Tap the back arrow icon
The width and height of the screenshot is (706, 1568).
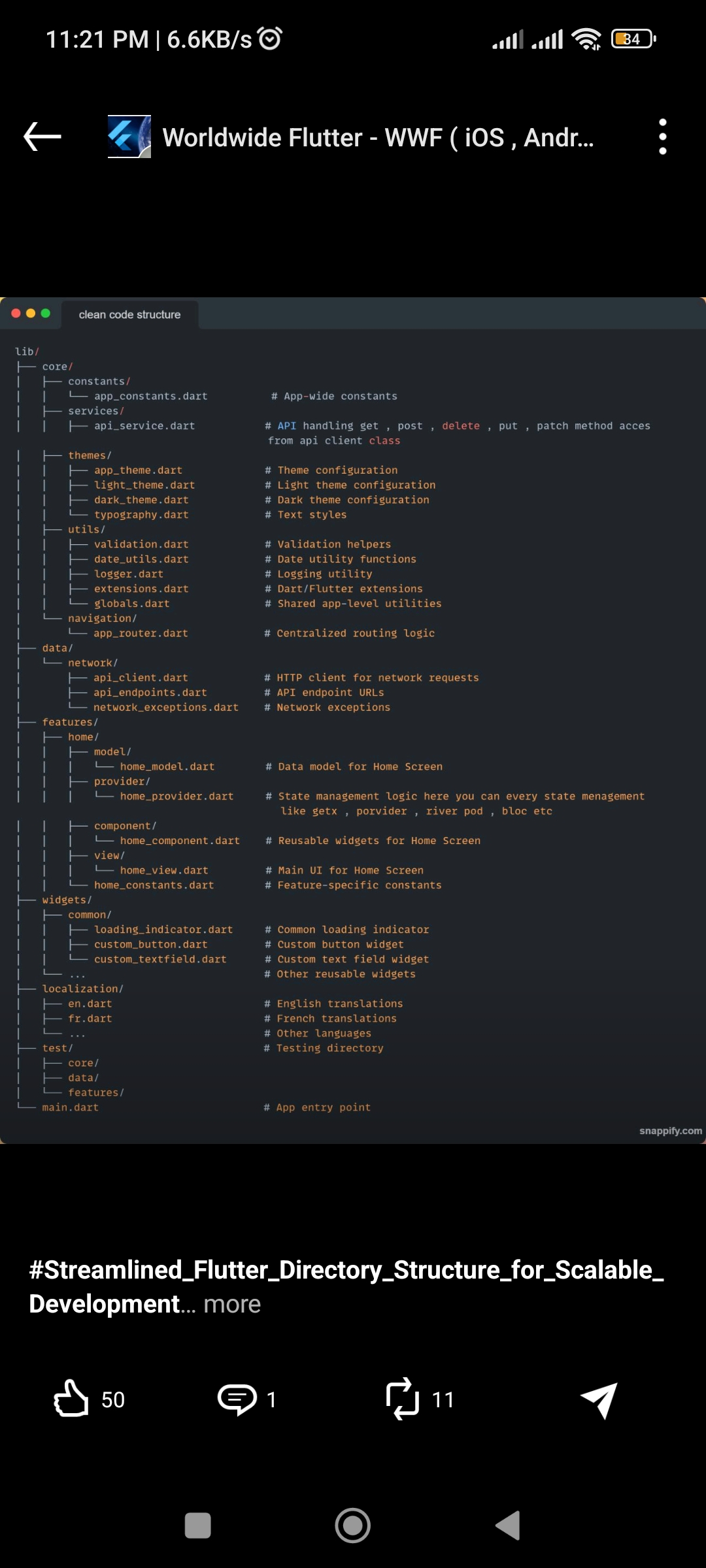pos(42,137)
